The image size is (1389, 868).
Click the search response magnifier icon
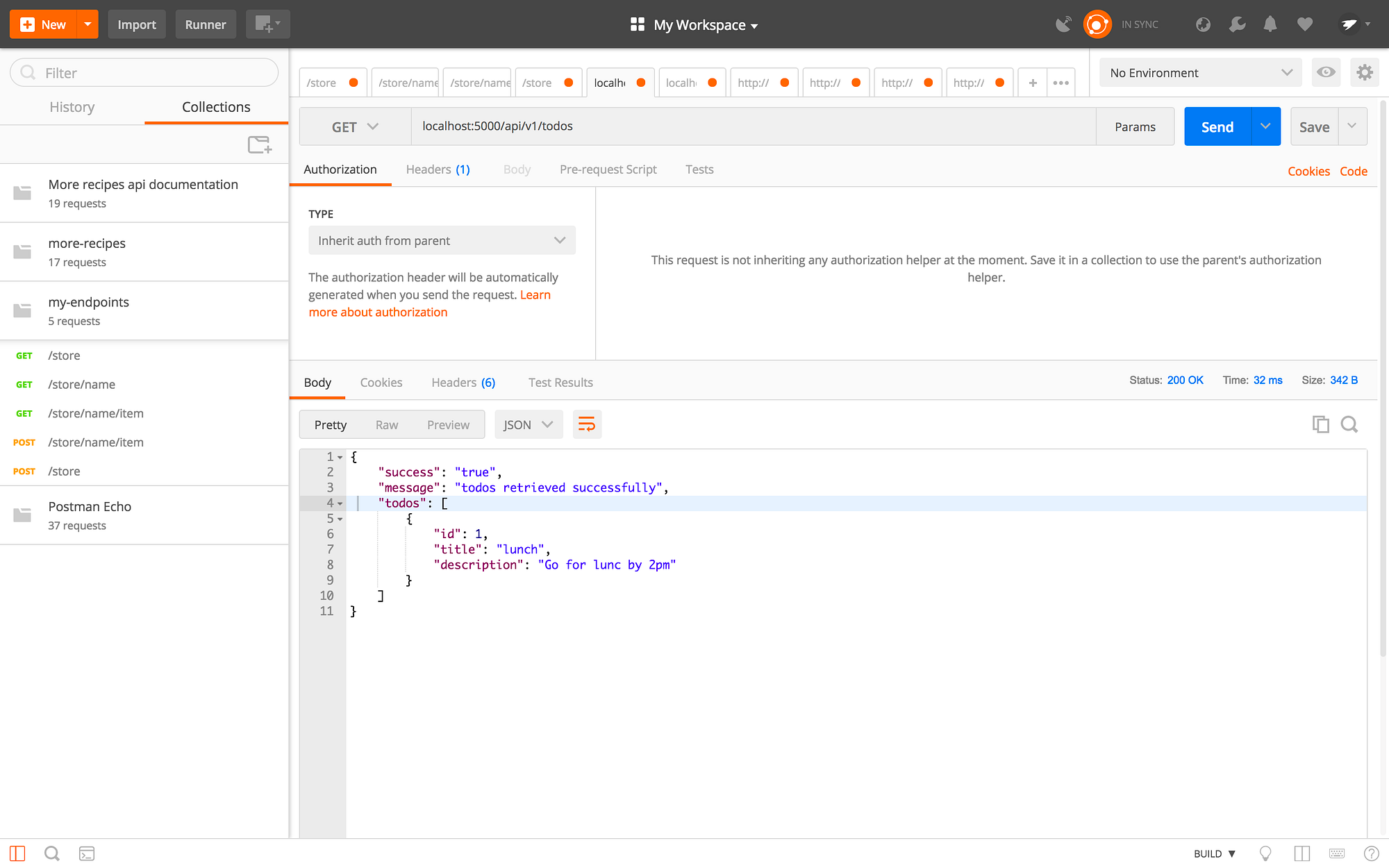(1349, 424)
